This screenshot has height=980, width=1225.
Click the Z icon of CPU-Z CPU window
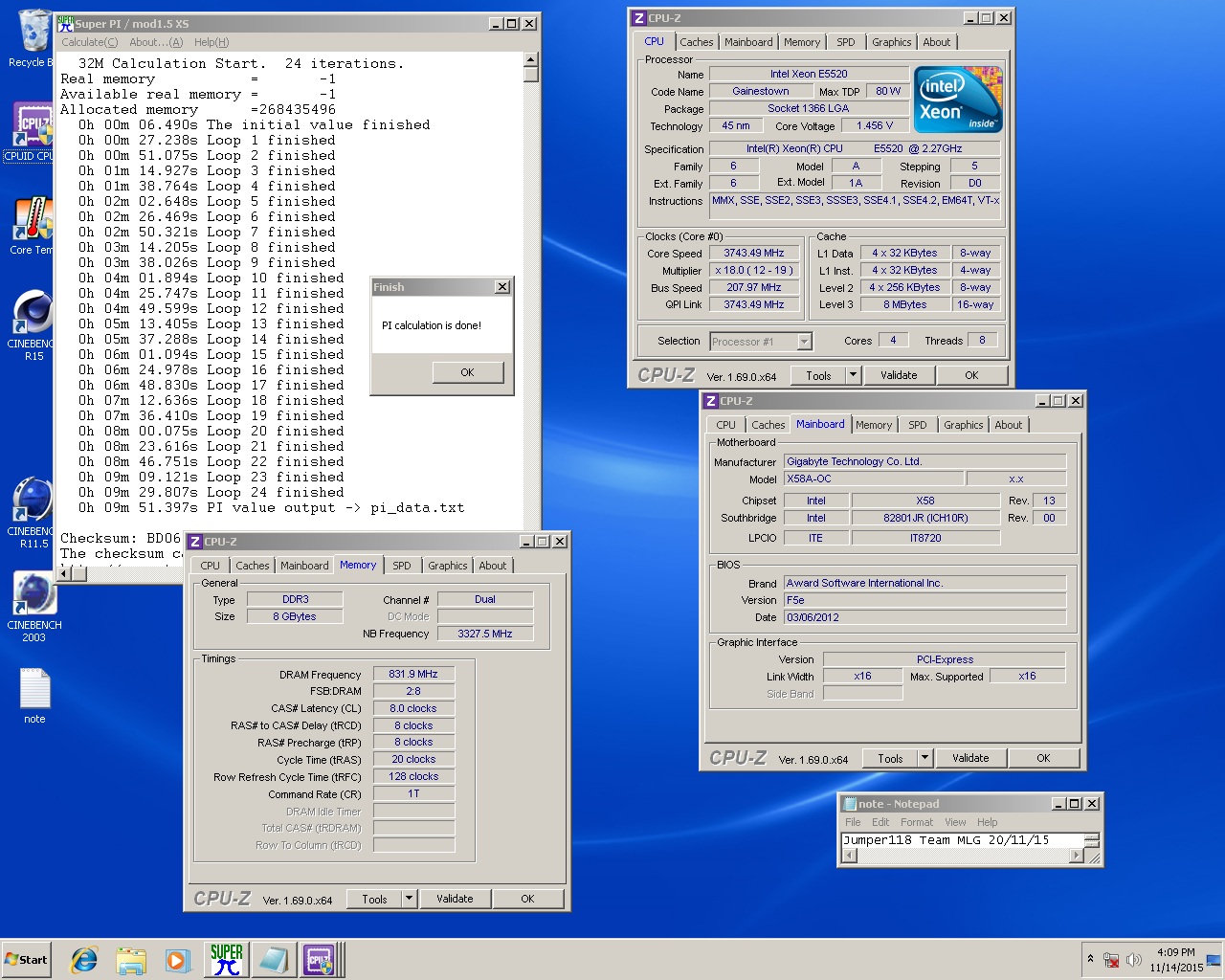click(638, 17)
